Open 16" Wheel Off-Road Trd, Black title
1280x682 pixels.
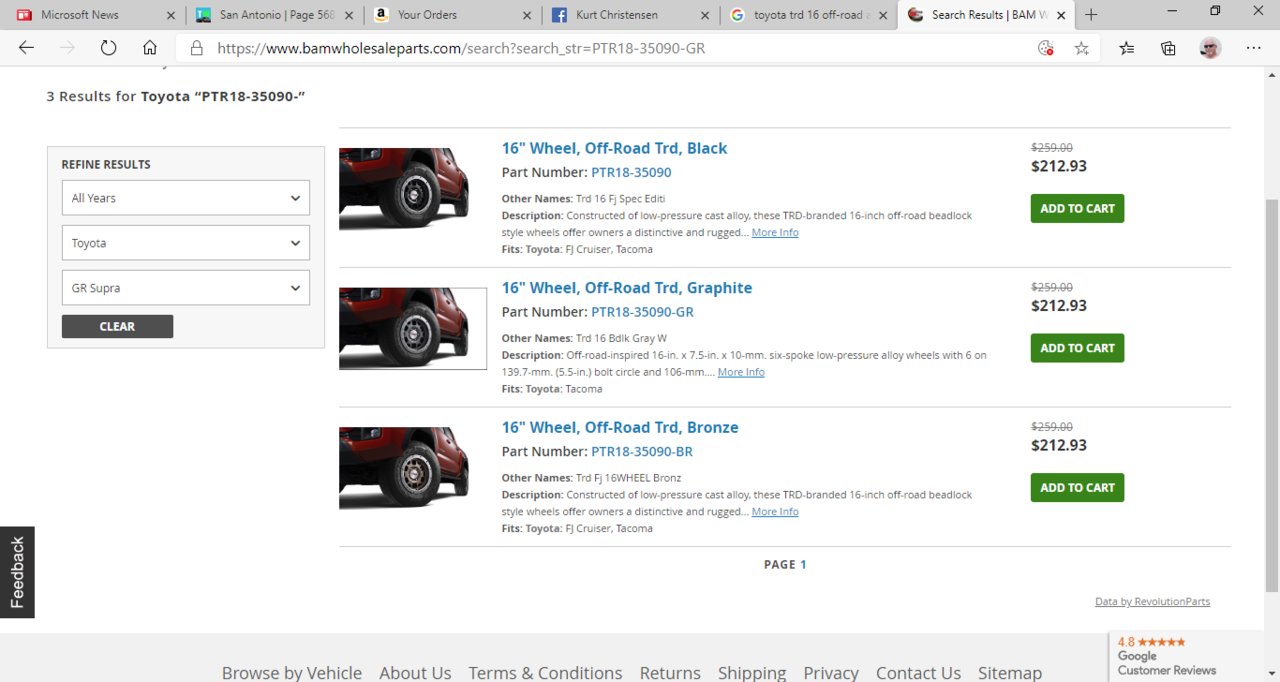614,148
